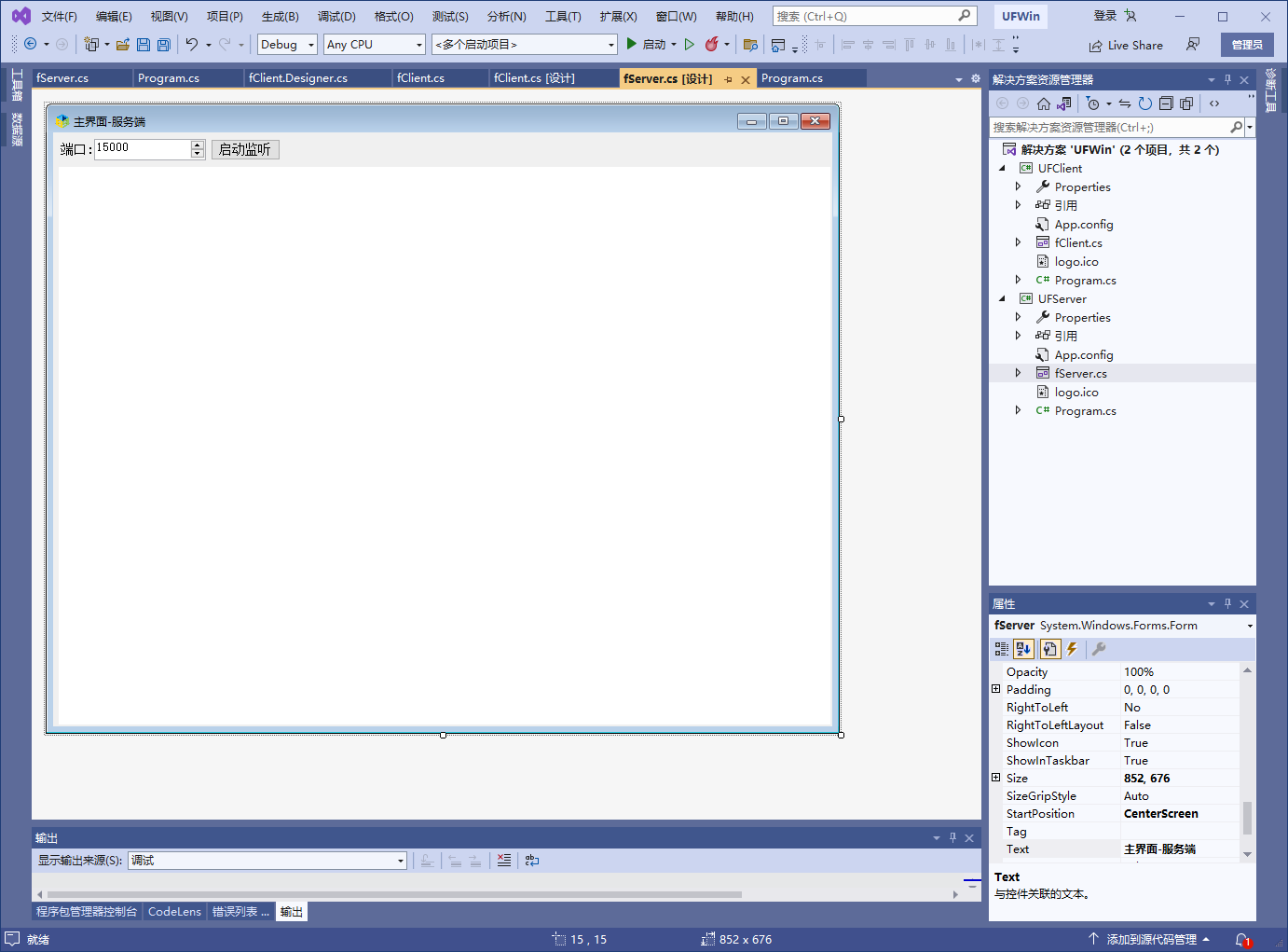1288x952 pixels.
Task: Toggle auto-hide pin on 解决方案资源管理器
Action: point(1228,79)
